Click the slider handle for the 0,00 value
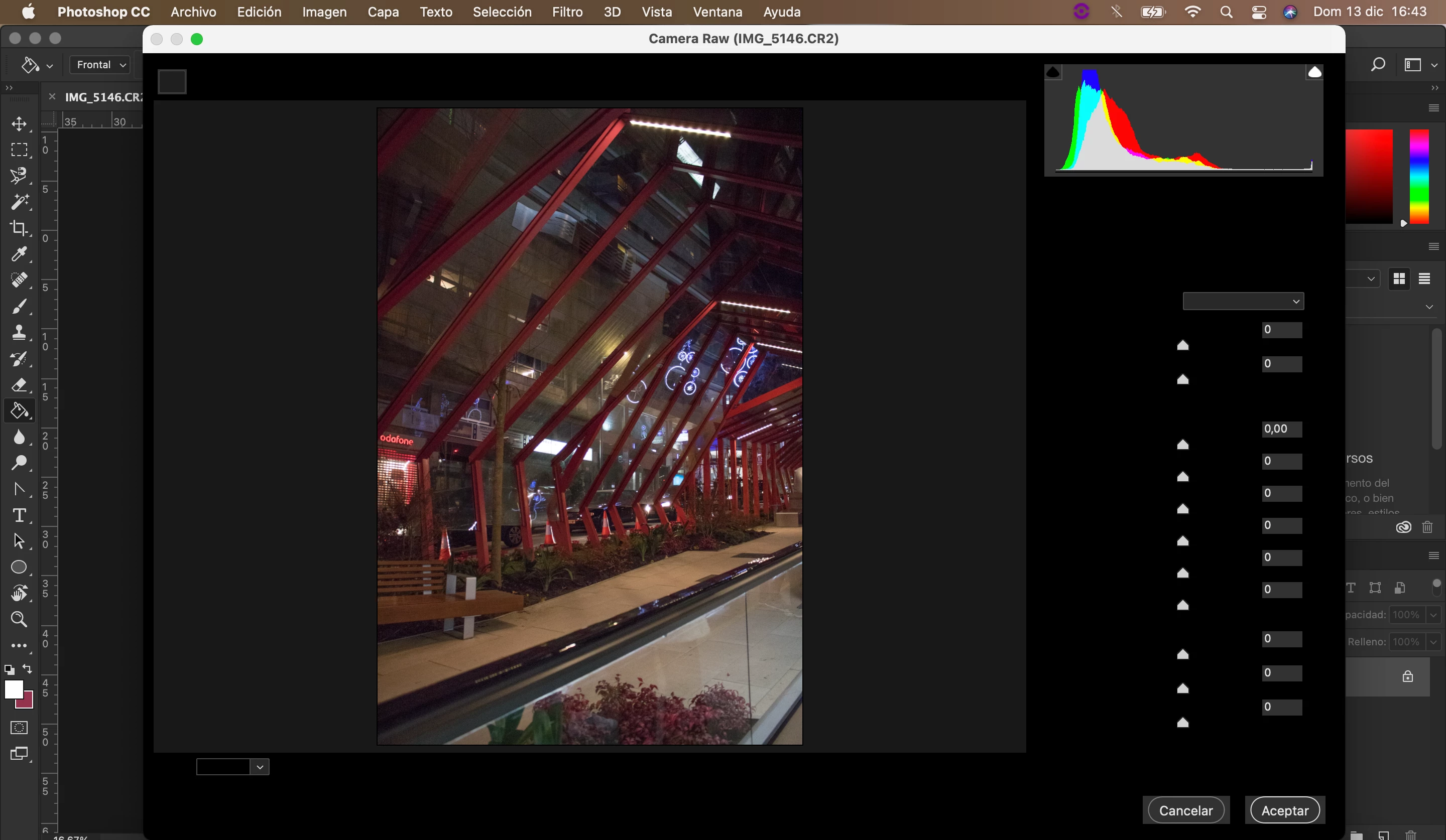 pos(1182,445)
